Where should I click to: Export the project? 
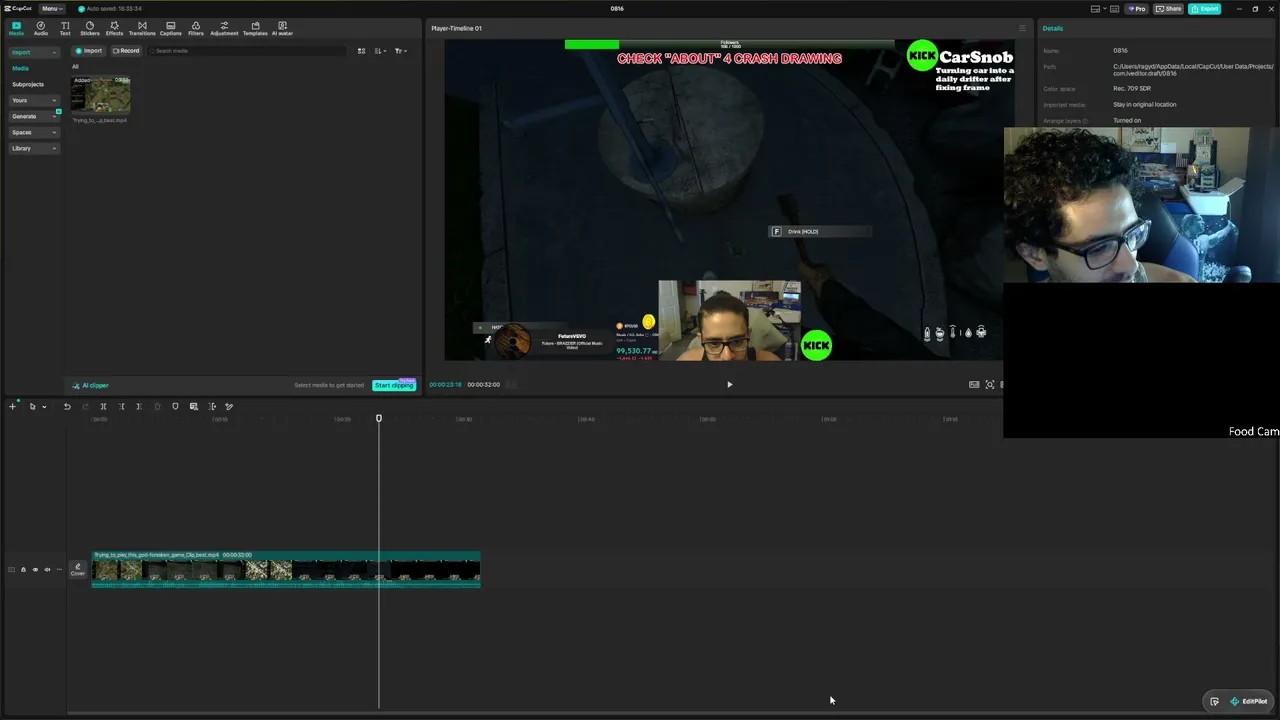click(1205, 9)
